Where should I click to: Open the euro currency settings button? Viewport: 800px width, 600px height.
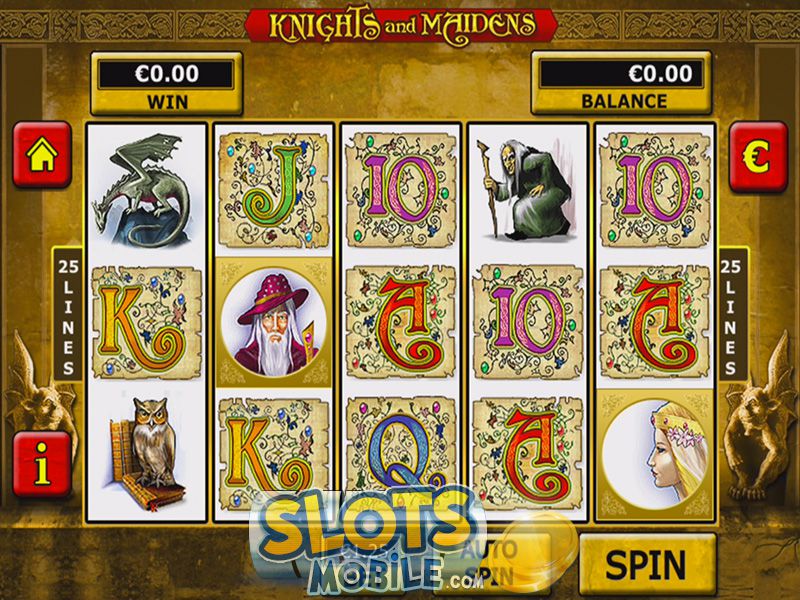pos(758,157)
